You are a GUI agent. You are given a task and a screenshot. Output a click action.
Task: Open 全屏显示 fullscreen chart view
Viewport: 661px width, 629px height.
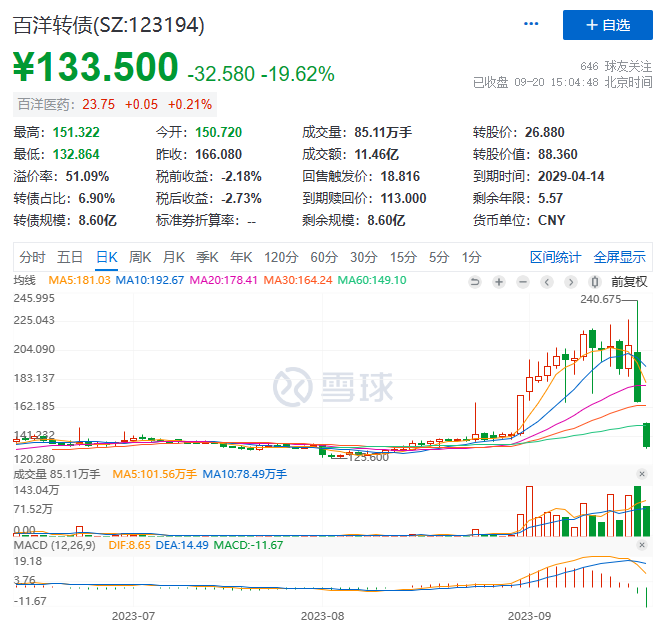(x=619, y=257)
